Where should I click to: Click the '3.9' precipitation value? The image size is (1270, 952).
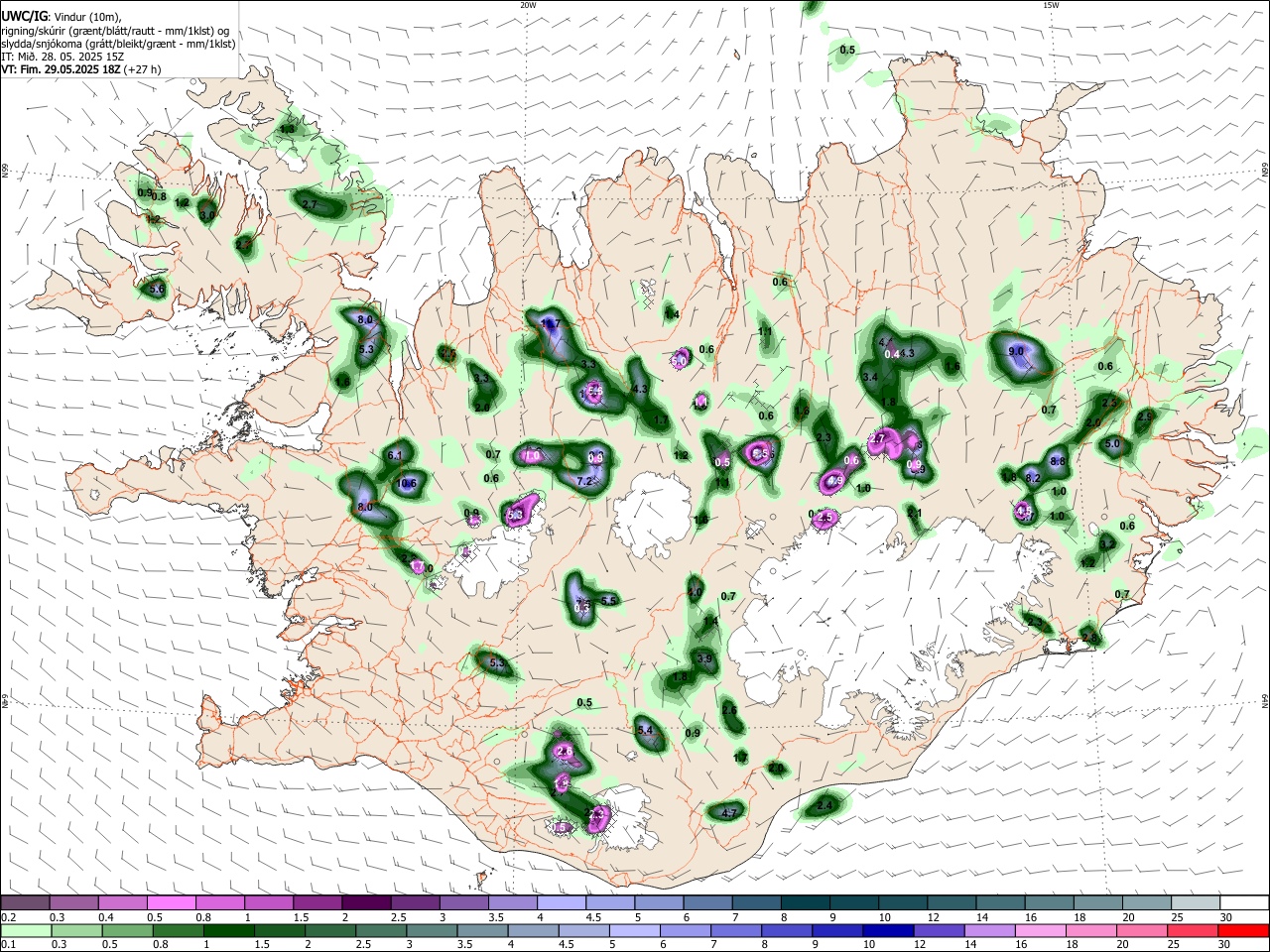pyautogui.click(x=705, y=657)
